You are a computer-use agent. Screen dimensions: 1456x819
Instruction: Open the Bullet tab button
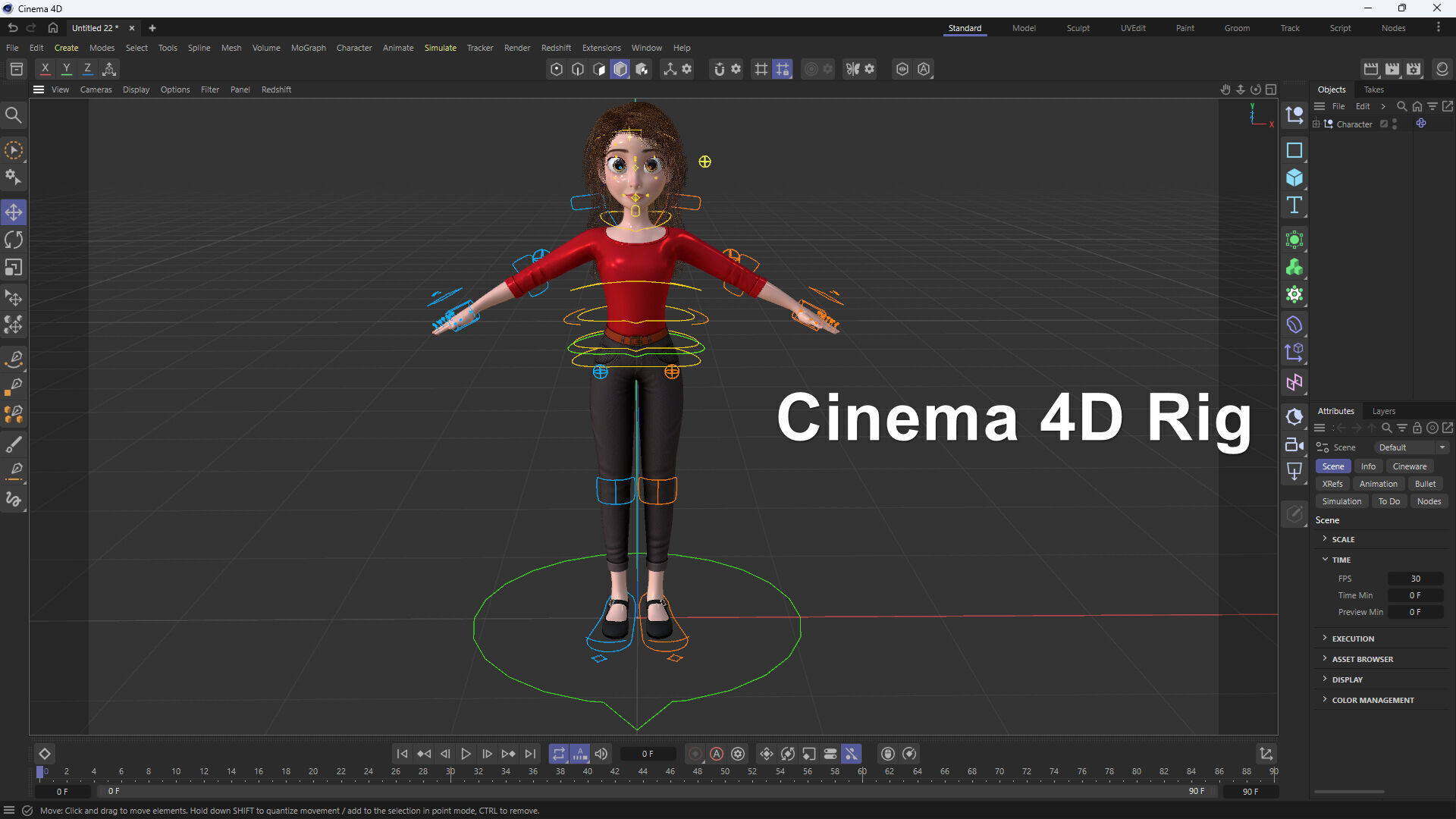click(x=1425, y=484)
